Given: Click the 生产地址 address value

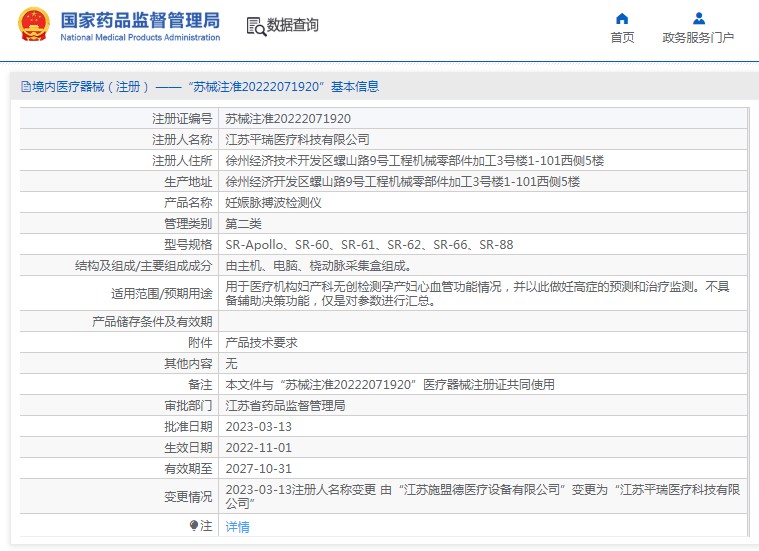Looking at the screenshot, I should (402, 182).
